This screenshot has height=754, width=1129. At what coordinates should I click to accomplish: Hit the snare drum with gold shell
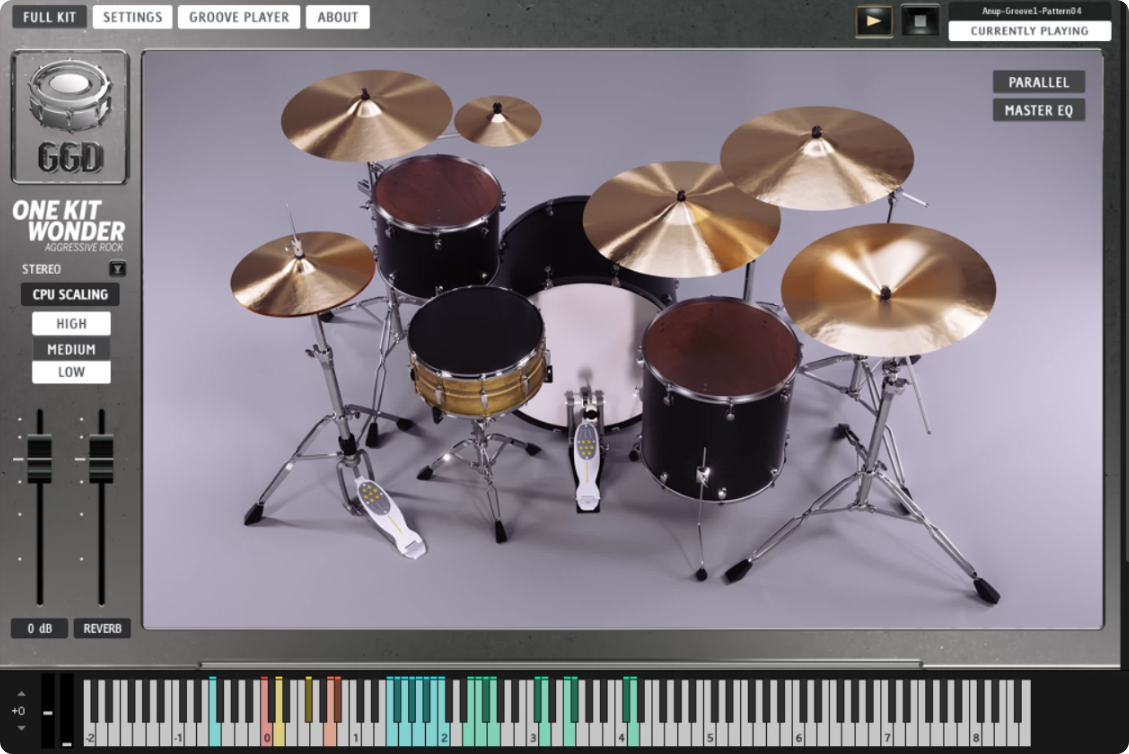pyautogui.click(x=477, y=353)
